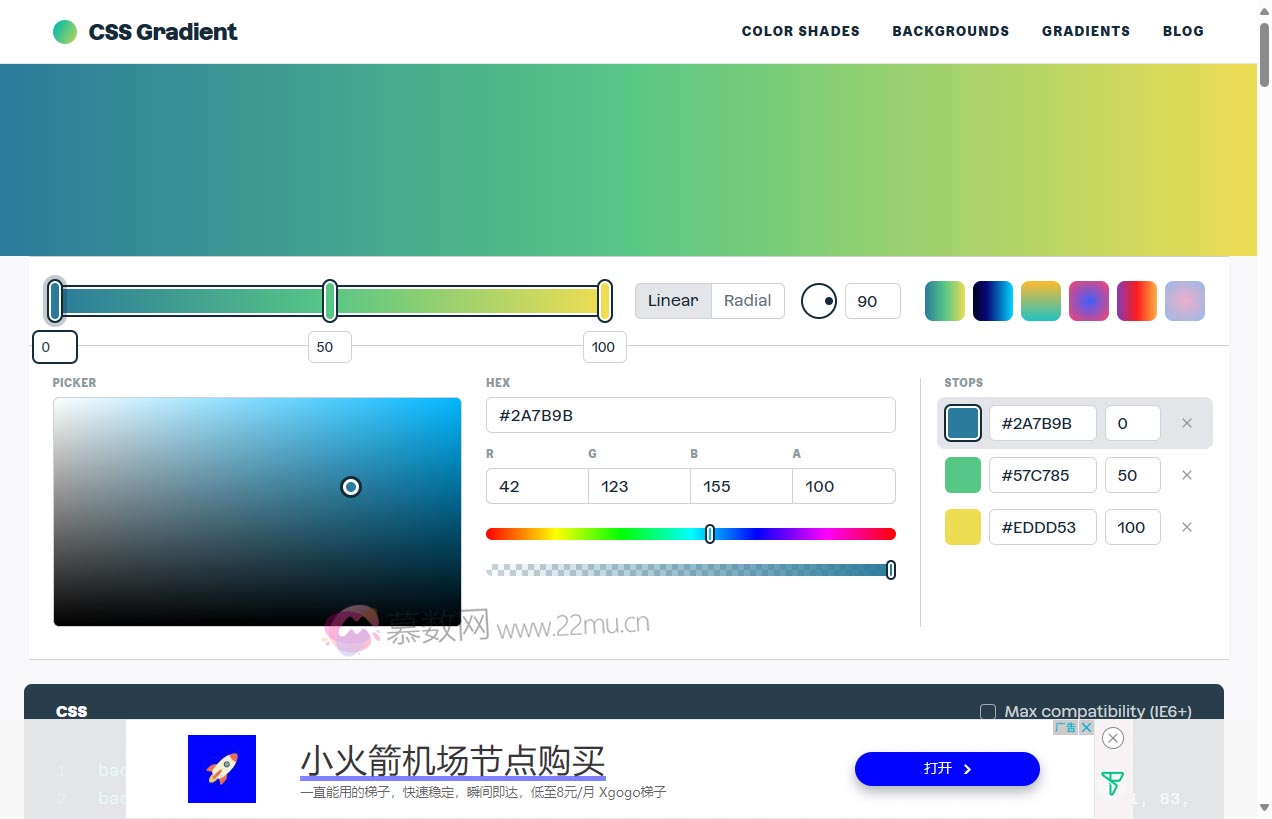Select the pink preset gradient swatch
Screen dimensions: 1272x819
click(1184, 300)
